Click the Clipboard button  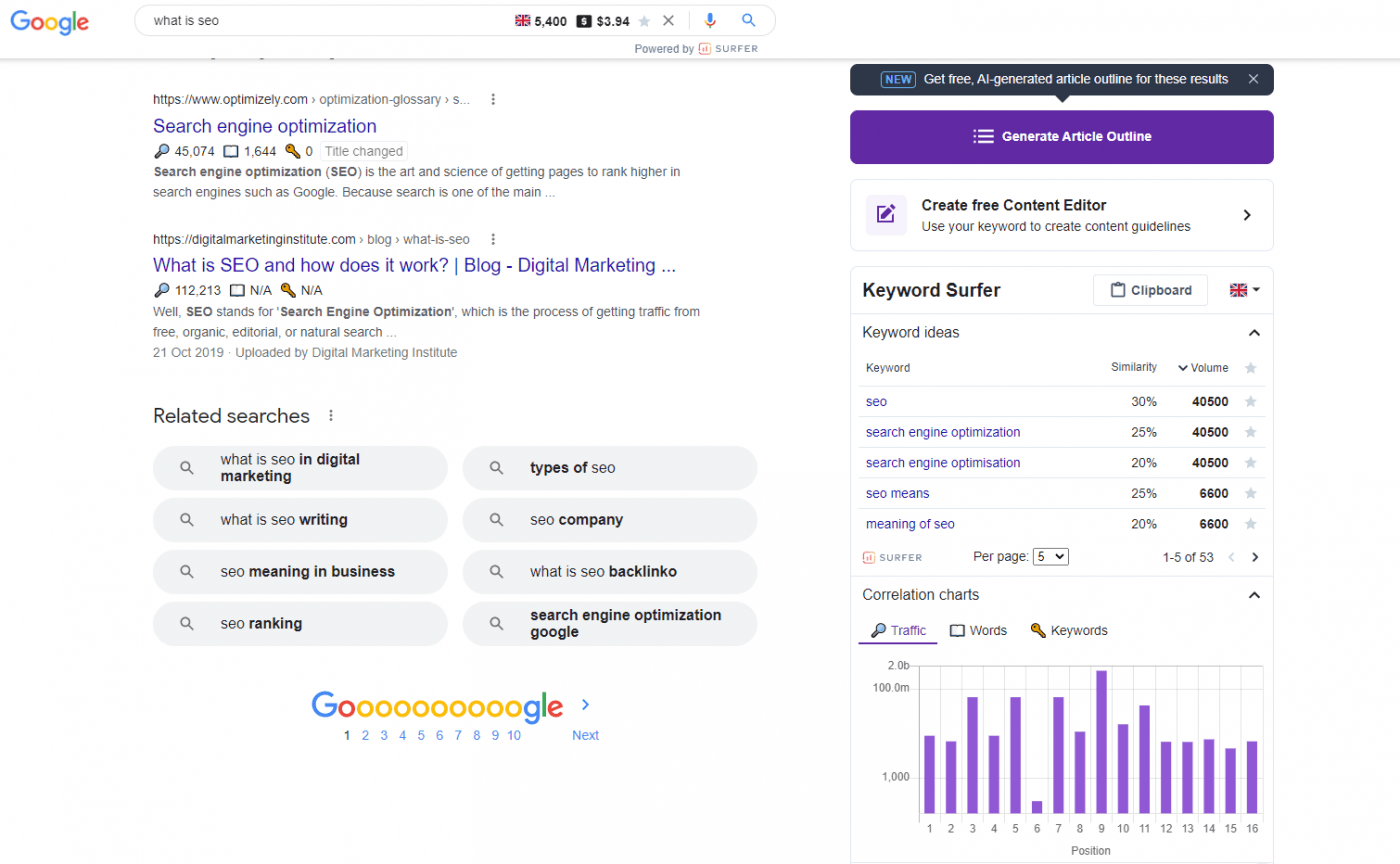(x=1150, y=290)
